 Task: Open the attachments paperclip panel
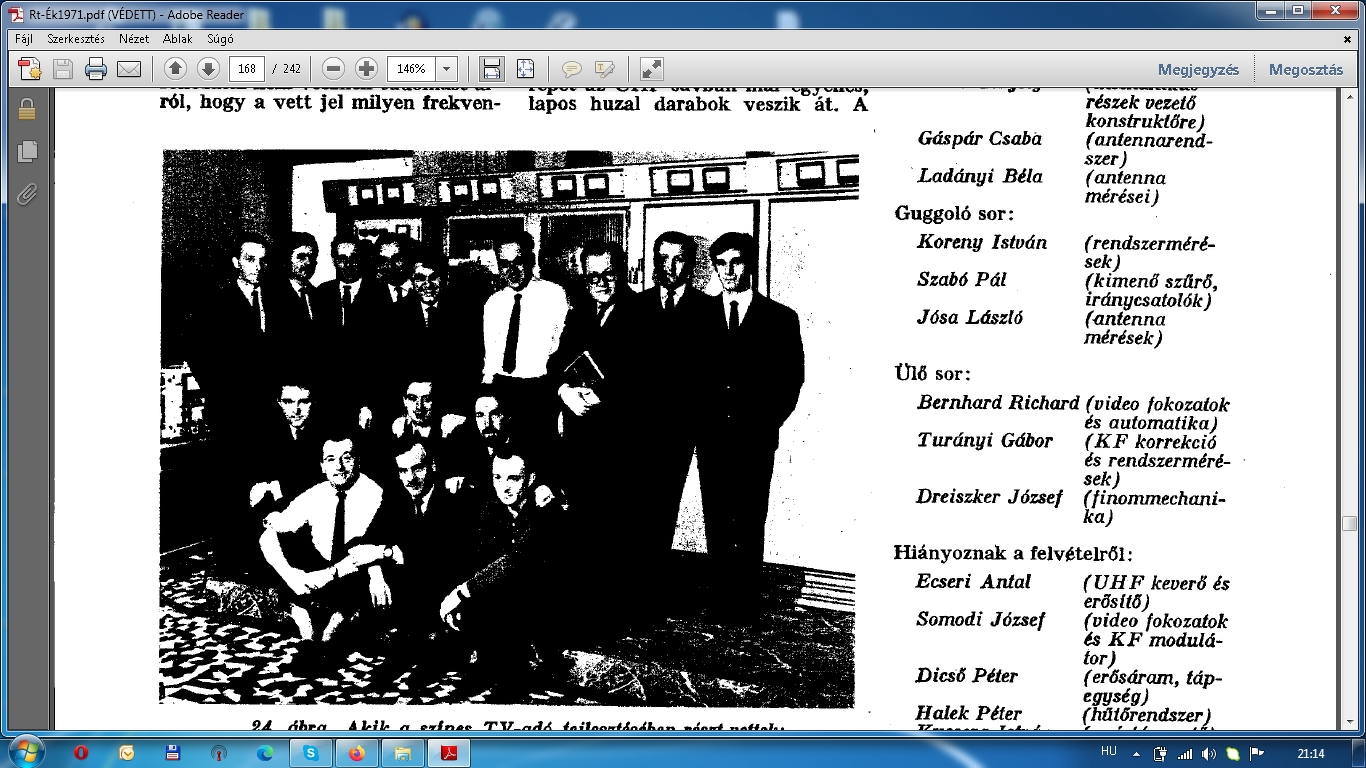pyautogui.click(x=27, y=194)
